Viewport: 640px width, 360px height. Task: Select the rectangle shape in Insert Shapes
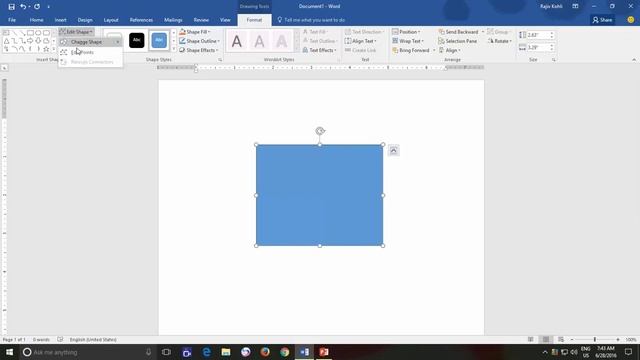[x=30, y=33]
